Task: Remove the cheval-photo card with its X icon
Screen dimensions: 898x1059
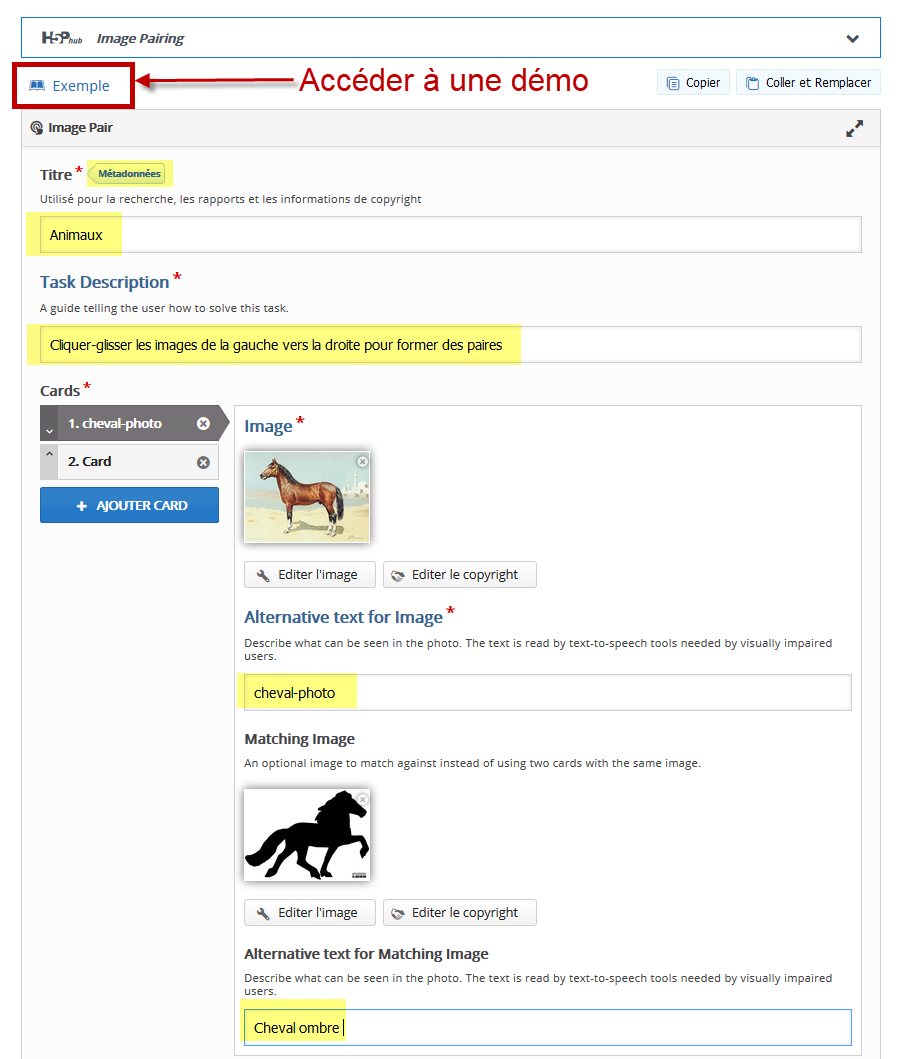Action: point(203,424)
